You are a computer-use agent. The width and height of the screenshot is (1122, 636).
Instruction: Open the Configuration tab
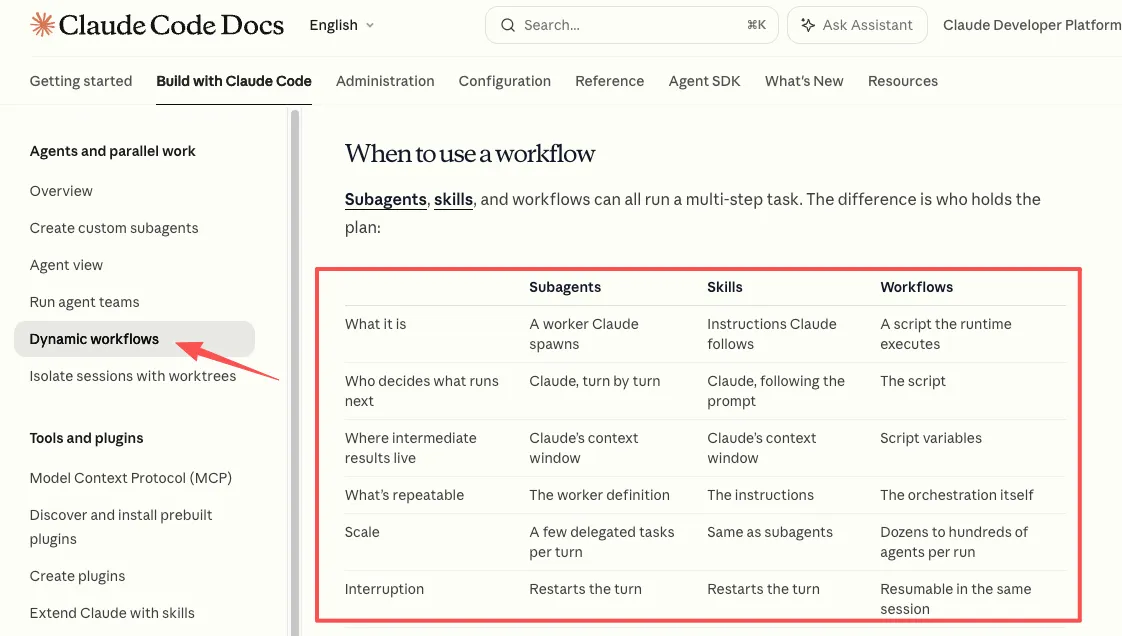(504, 81)
